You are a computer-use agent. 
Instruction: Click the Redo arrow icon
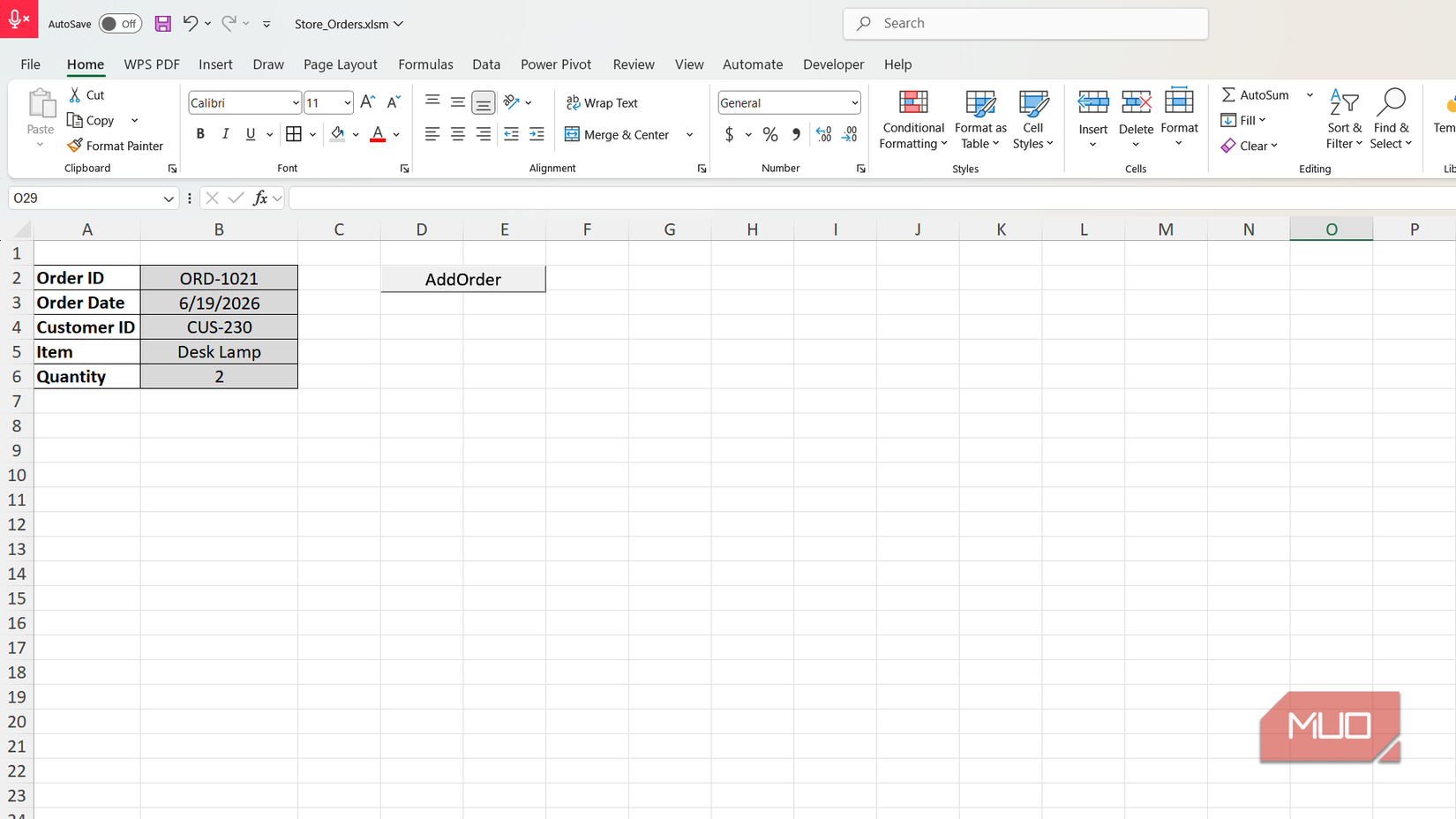point(229,24)
